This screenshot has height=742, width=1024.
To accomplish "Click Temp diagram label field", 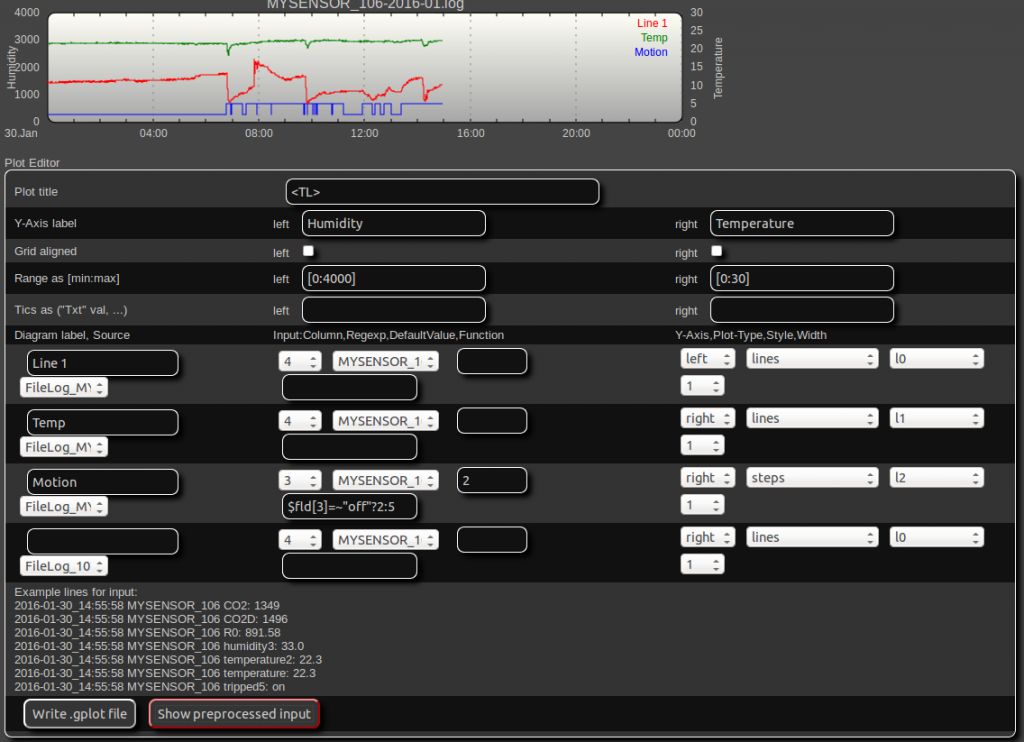I will pyautogui.click(x=103, y=423).
